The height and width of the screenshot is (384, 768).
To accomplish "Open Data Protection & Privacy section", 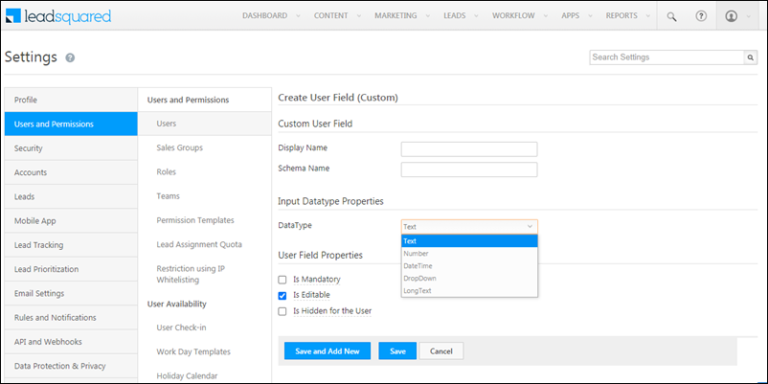I will 71,366.
